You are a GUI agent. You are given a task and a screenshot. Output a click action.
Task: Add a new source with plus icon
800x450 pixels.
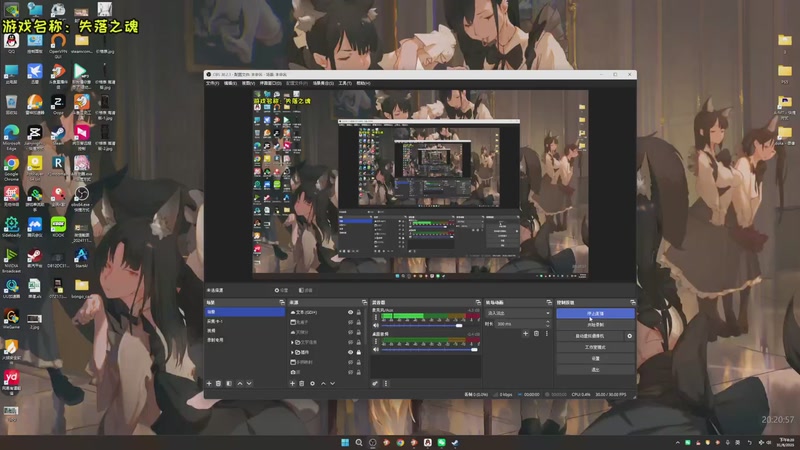click(x=292, y=384)
